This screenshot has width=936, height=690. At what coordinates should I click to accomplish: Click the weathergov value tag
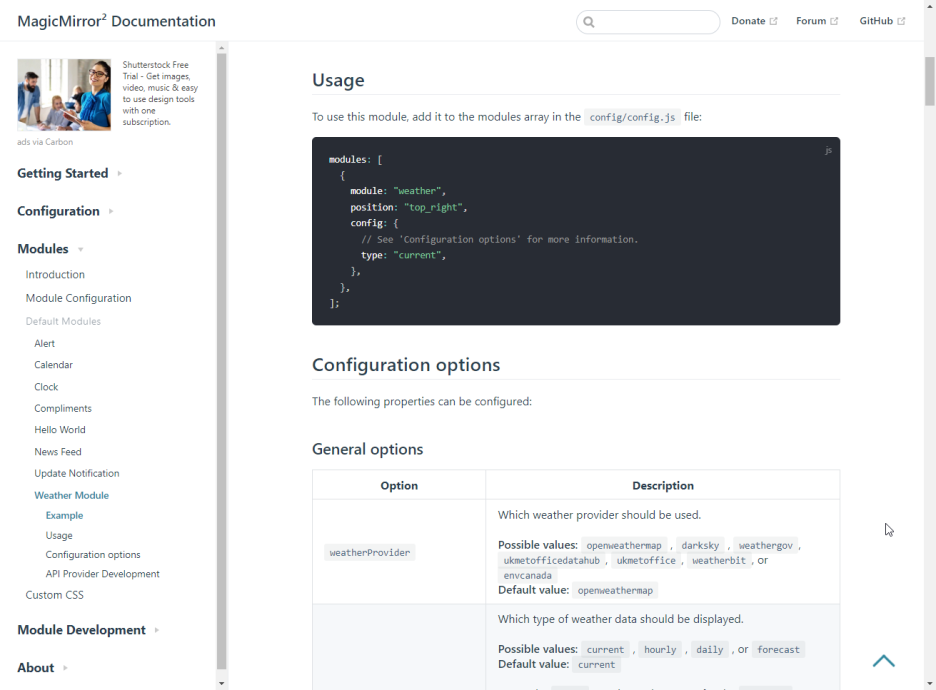click(x=765, y=546)
